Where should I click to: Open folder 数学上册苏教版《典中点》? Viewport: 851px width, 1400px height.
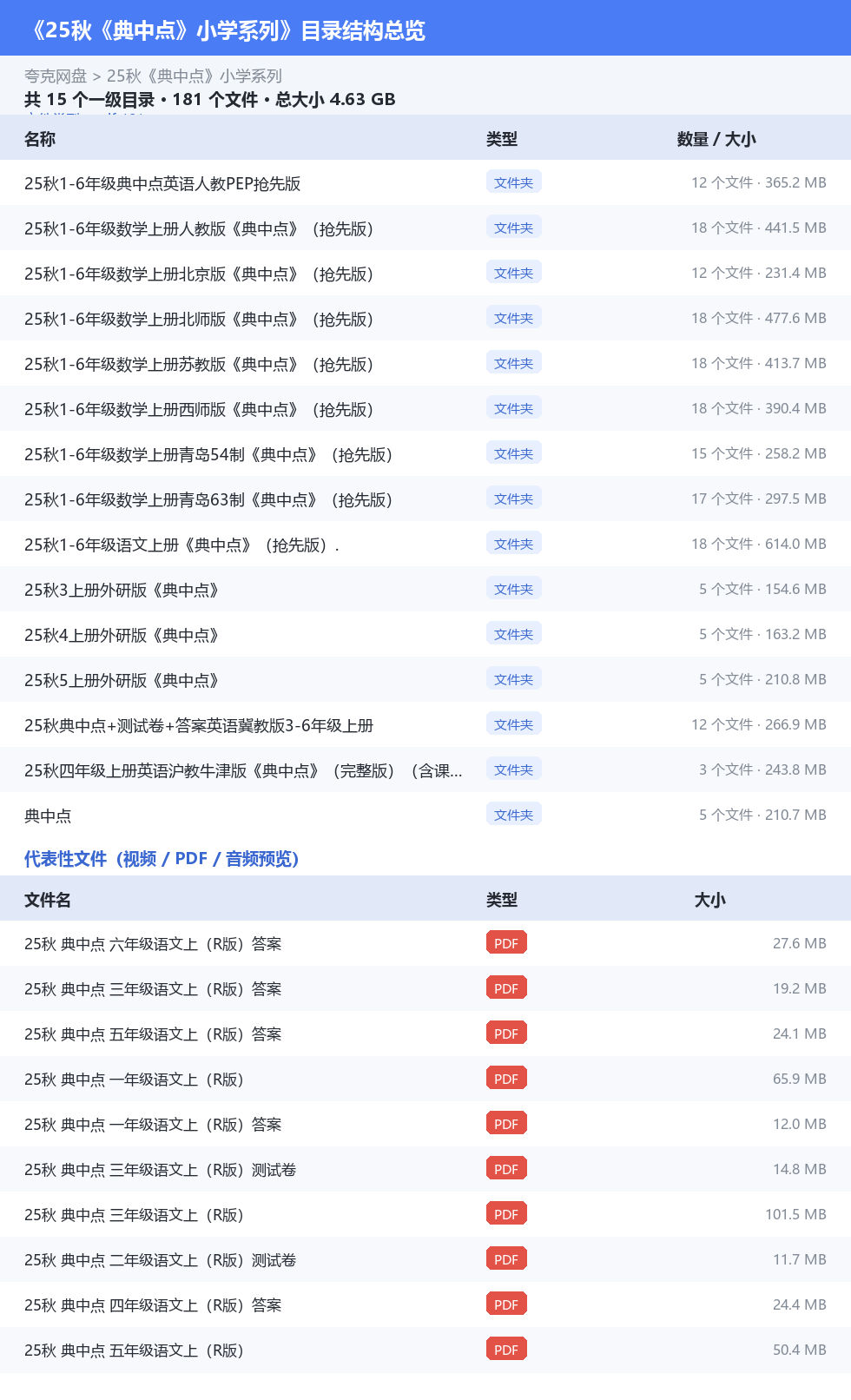199,364
